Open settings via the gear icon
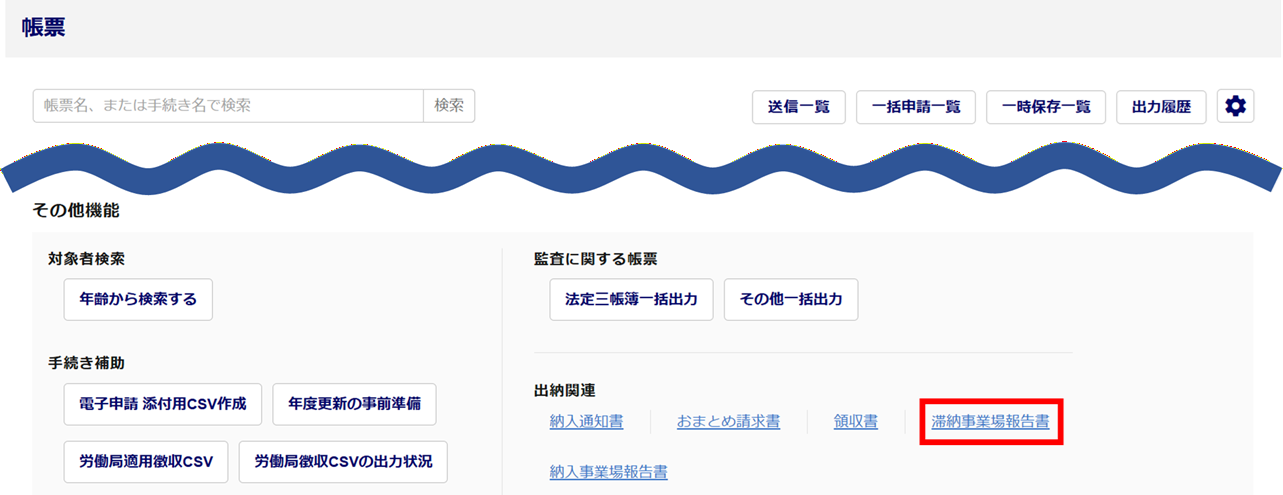 point(1235,107)
